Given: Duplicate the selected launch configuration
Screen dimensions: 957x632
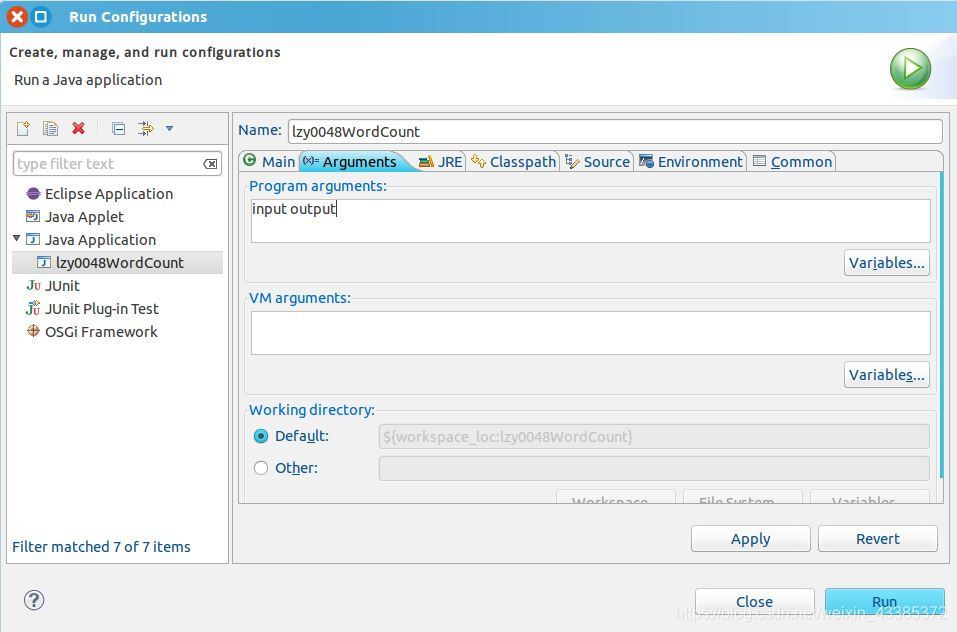Looking at the screenshot, I should click(x=51, y=128).
